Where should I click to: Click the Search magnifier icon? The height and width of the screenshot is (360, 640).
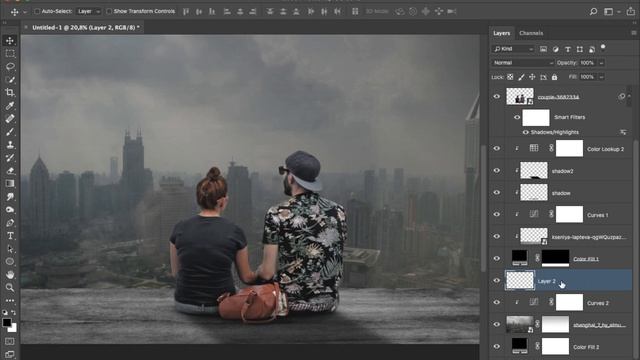click(x=593, y=11)
